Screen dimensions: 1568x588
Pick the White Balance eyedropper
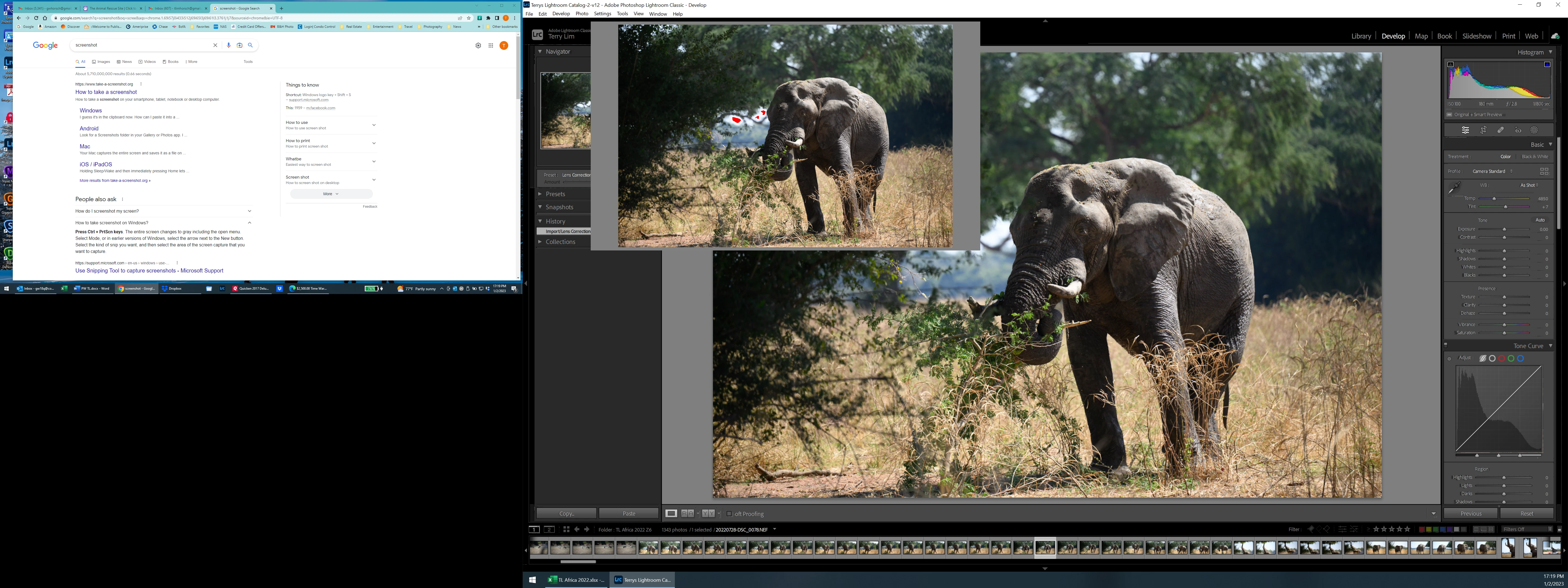click(1454, 188)
